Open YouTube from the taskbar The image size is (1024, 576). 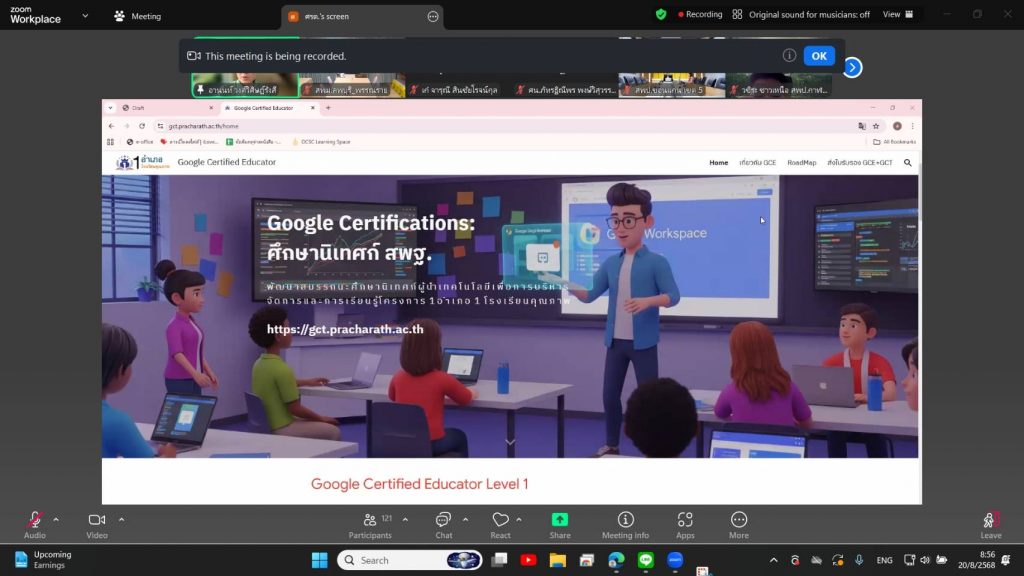(x=528, y=560)
